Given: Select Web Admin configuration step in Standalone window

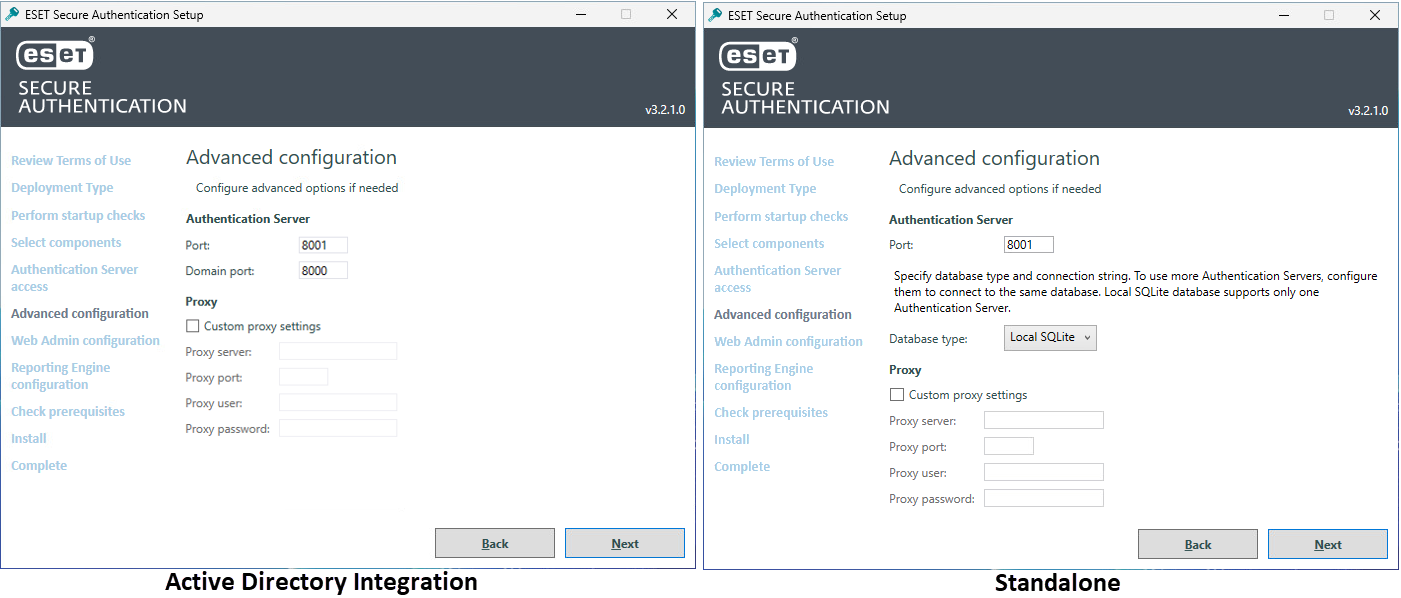Looking at the screenshot, I should click(788, 341).
